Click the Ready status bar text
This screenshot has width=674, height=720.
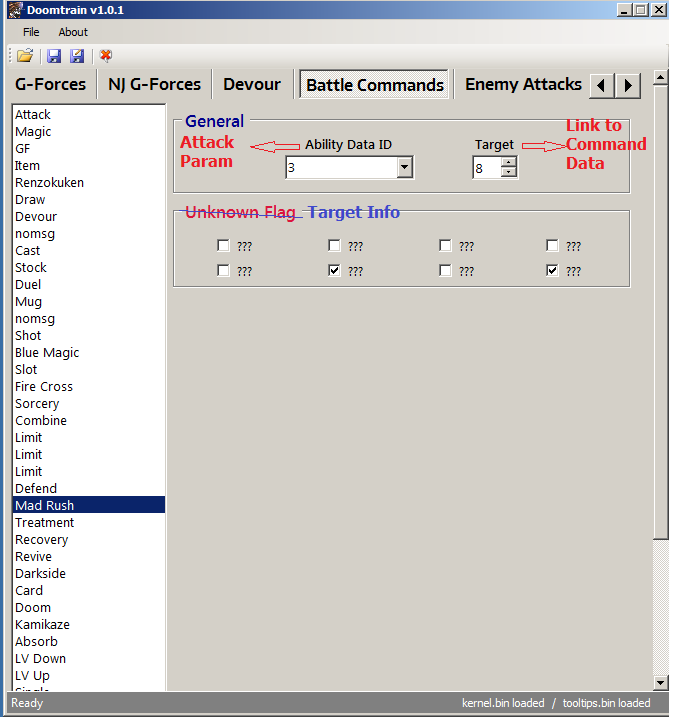[27, 703]
